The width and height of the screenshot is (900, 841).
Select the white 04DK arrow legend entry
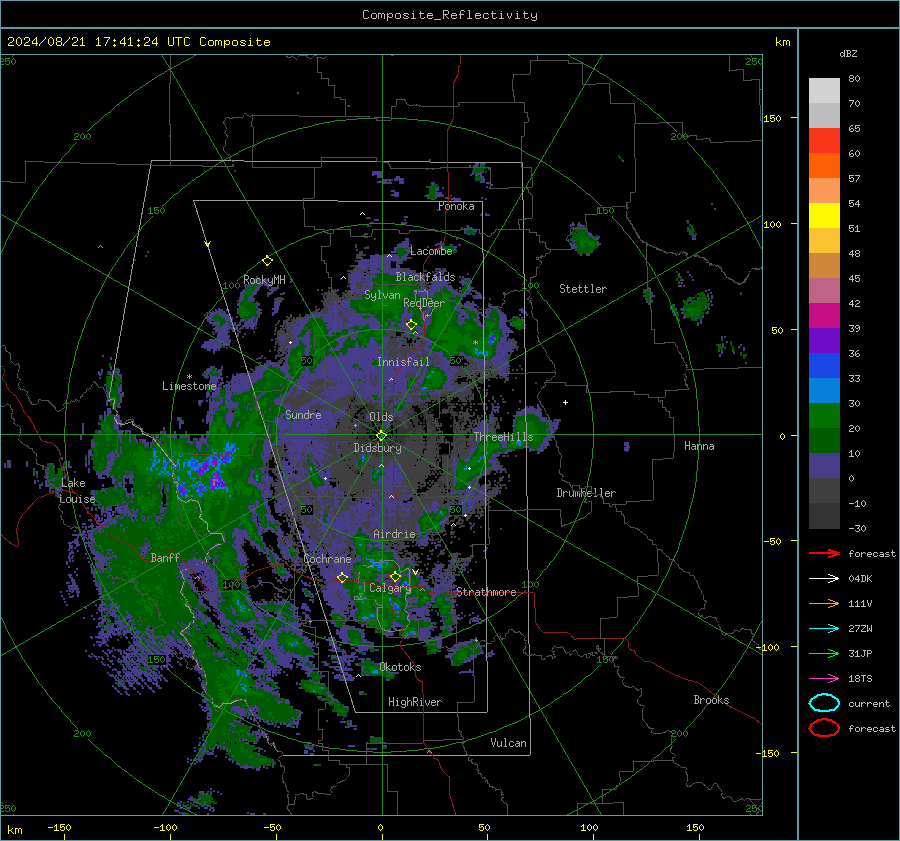pos(824,578)
